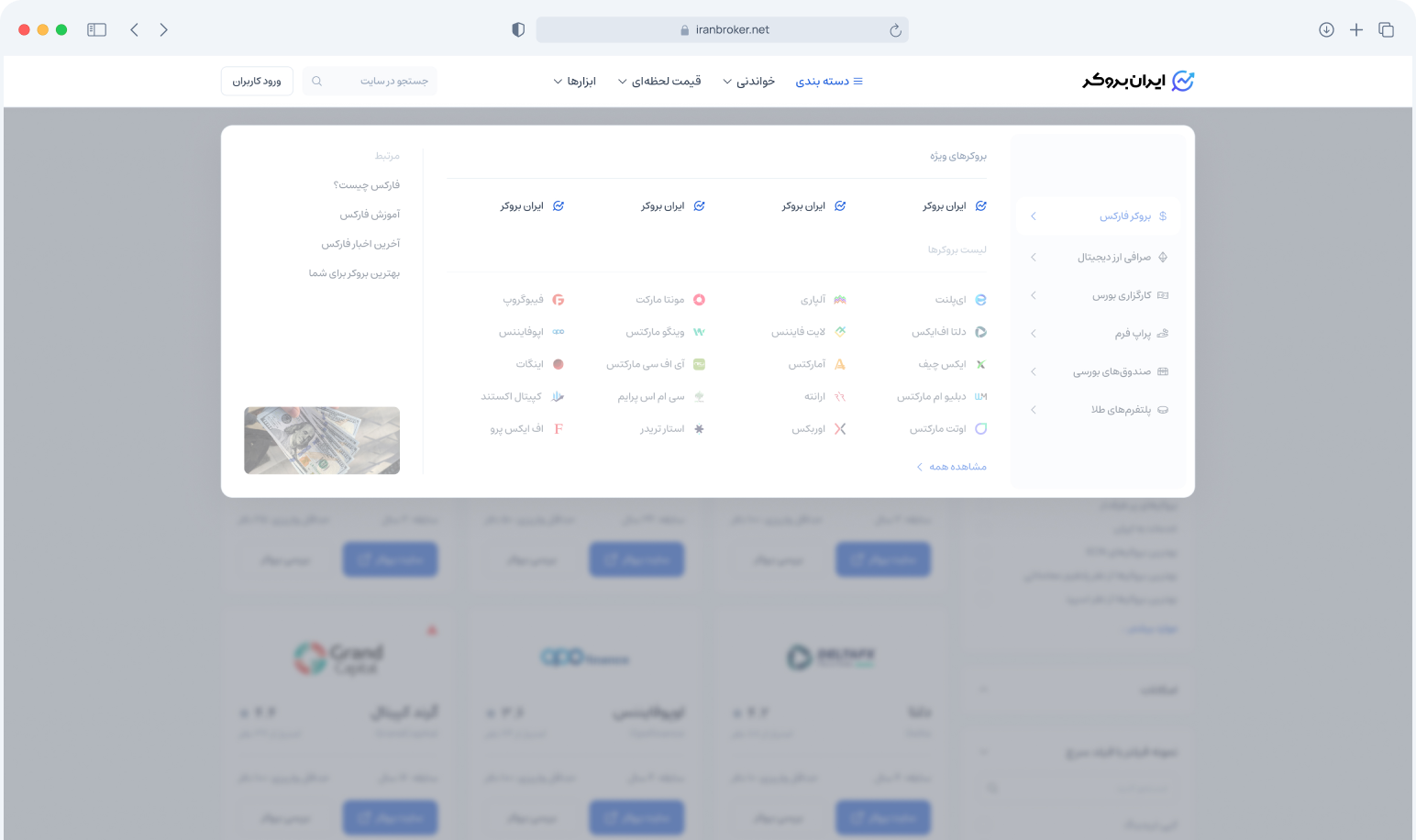The width and height of the screenshot is (1416, 840).
Task: Click the آی اف سی مارکتس logo icon
Action: (699, 364)
